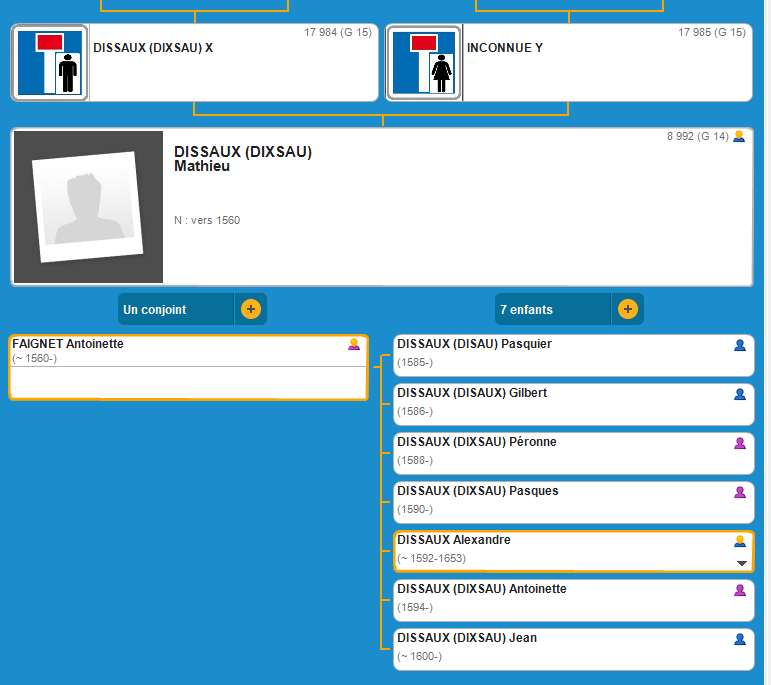This screenshot has height=685, width=771.
Task: Click Mathieu's placeholder profile photo
Action: pos(88,207)
